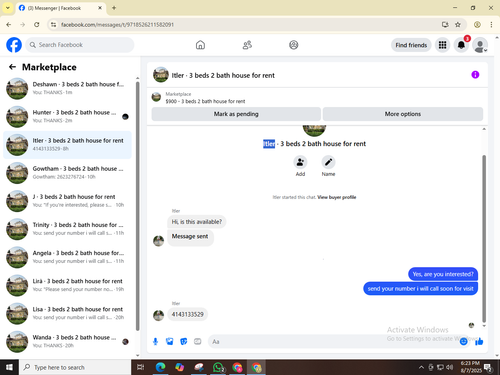Open Windows Start menu
Viewport: 500px width, 375px height.
pos(9,367)
